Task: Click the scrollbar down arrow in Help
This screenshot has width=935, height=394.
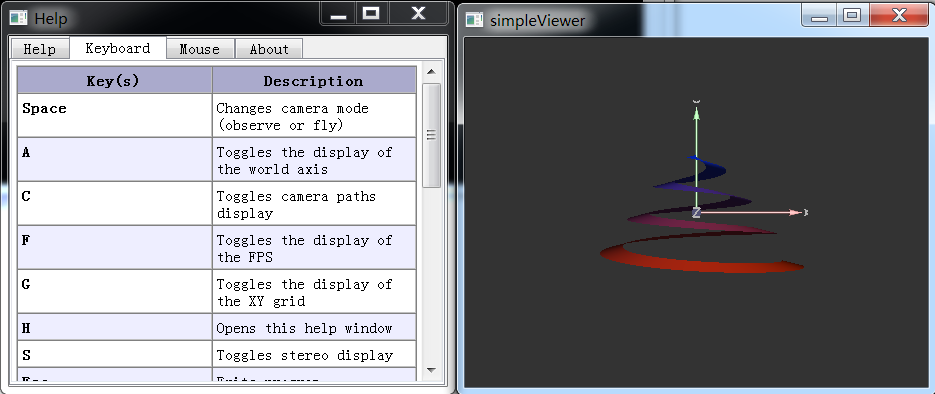Action: click(431, 370)
